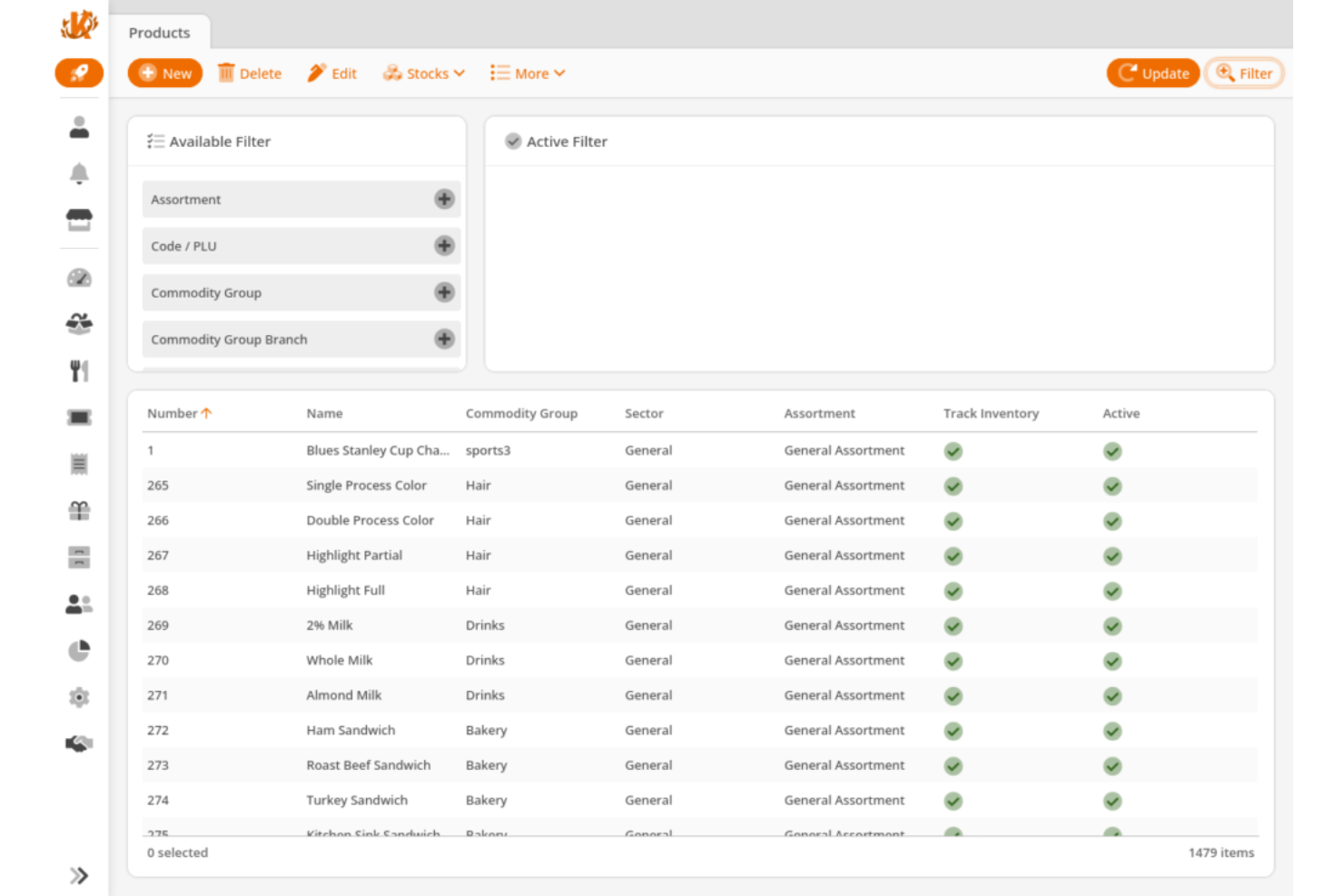This screenshot has height=896, width=1344.
Task: Click the 0 selected status text
Action: [178, 852]
